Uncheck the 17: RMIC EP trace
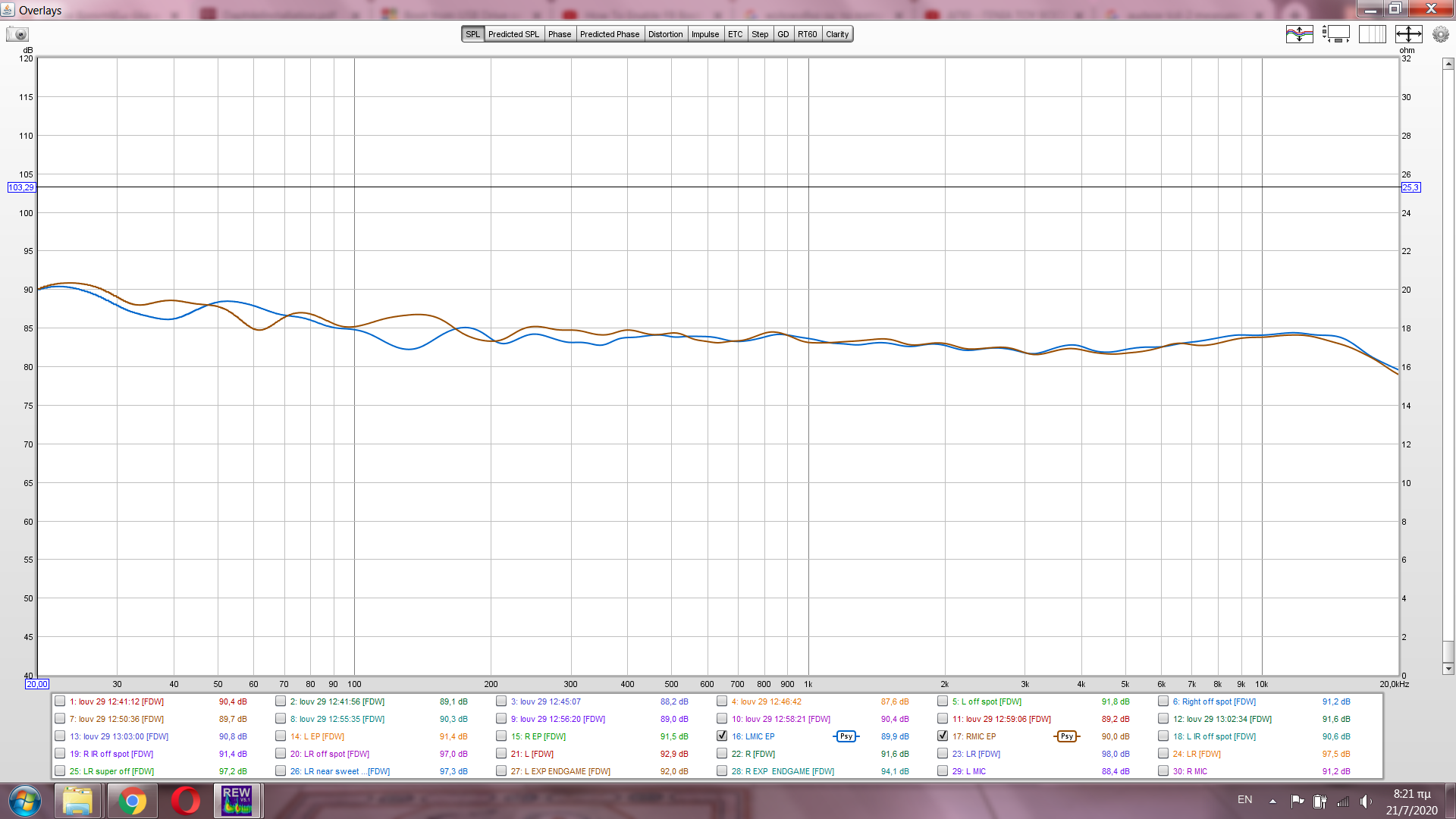This screenshot has width=1456, height=819. click(943, 736)
